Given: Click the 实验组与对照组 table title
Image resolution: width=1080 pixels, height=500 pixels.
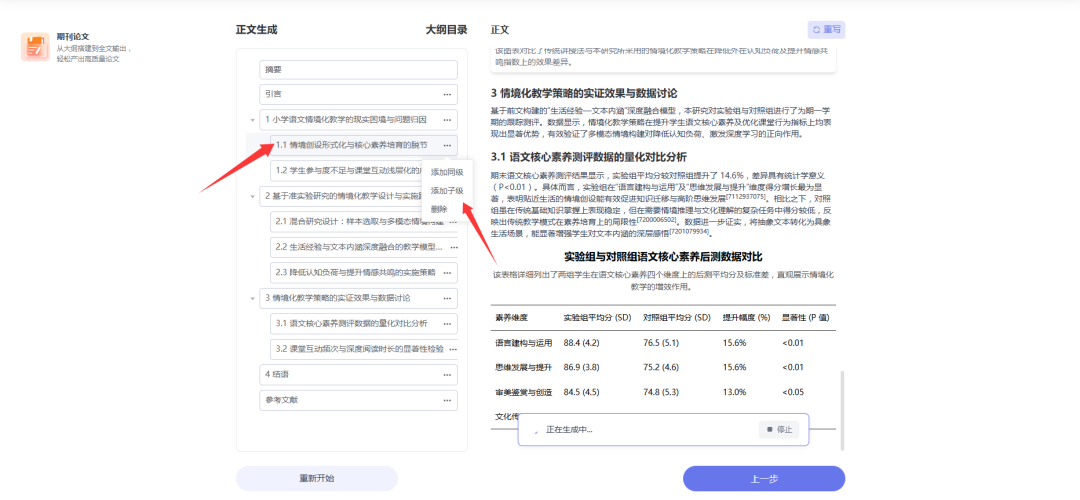Looking at the screenshot, I should 663,257.
